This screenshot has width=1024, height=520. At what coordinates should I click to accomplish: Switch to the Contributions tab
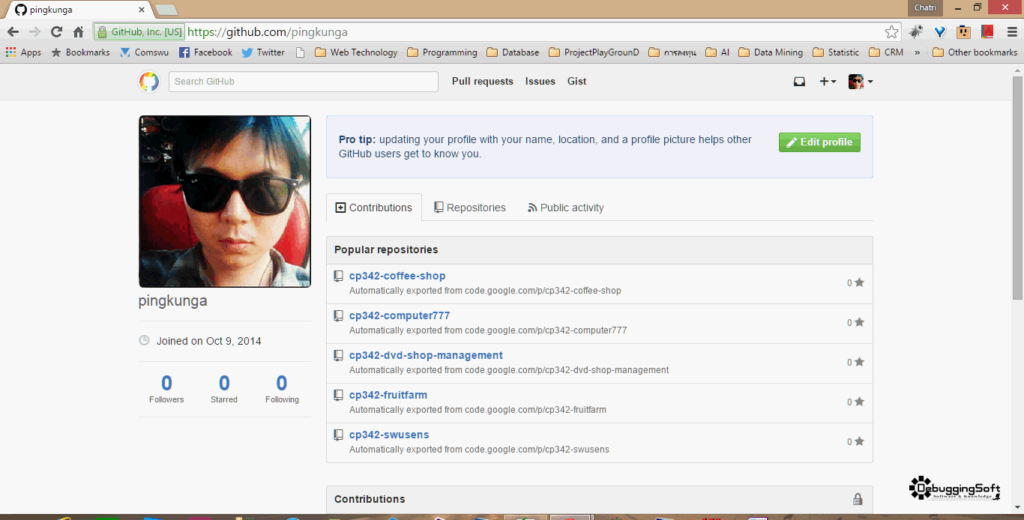[374, 208]
